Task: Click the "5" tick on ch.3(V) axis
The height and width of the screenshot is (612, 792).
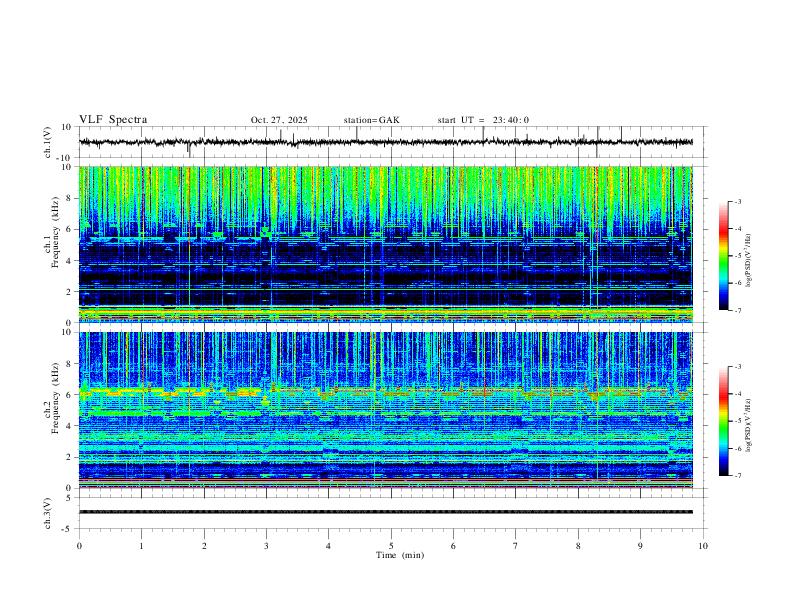Action: tap(69, 498)
